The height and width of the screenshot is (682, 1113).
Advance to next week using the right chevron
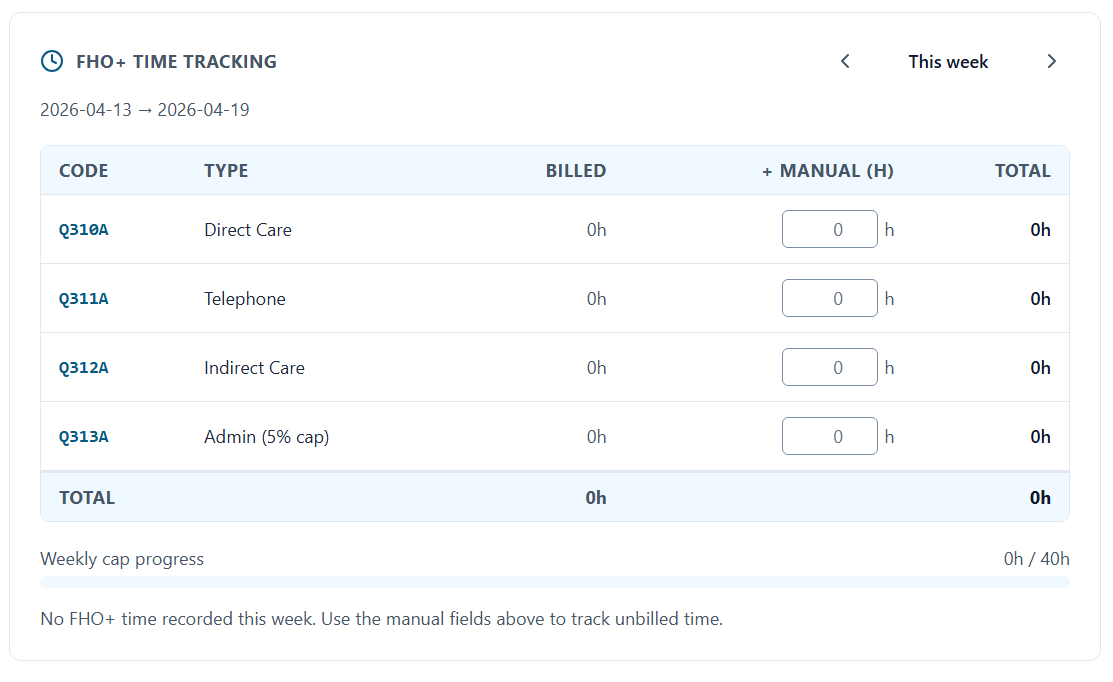1052,61
